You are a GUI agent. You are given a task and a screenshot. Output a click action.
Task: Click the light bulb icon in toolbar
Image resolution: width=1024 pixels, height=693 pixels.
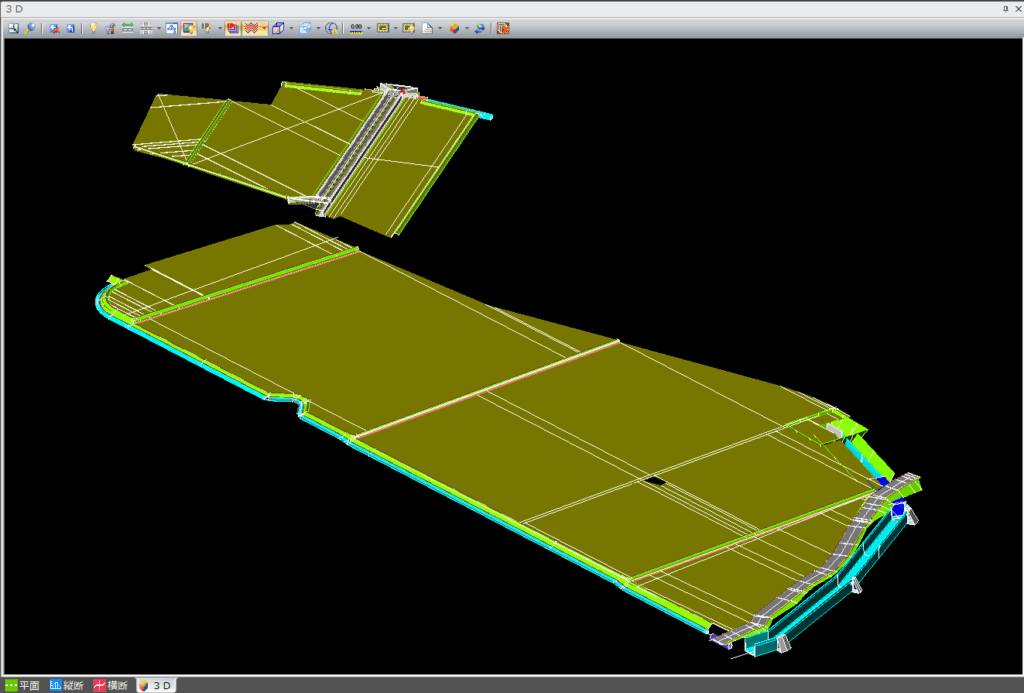click(x=94, y=28)
